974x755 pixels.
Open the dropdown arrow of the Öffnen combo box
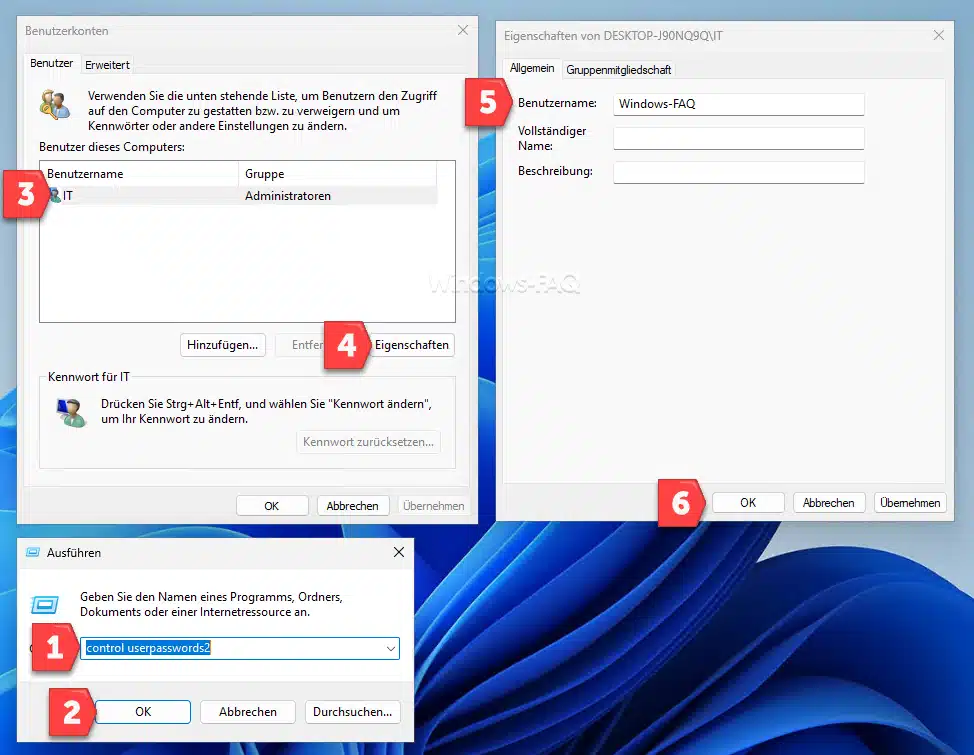pyautogui.click(x=391, y=648)
